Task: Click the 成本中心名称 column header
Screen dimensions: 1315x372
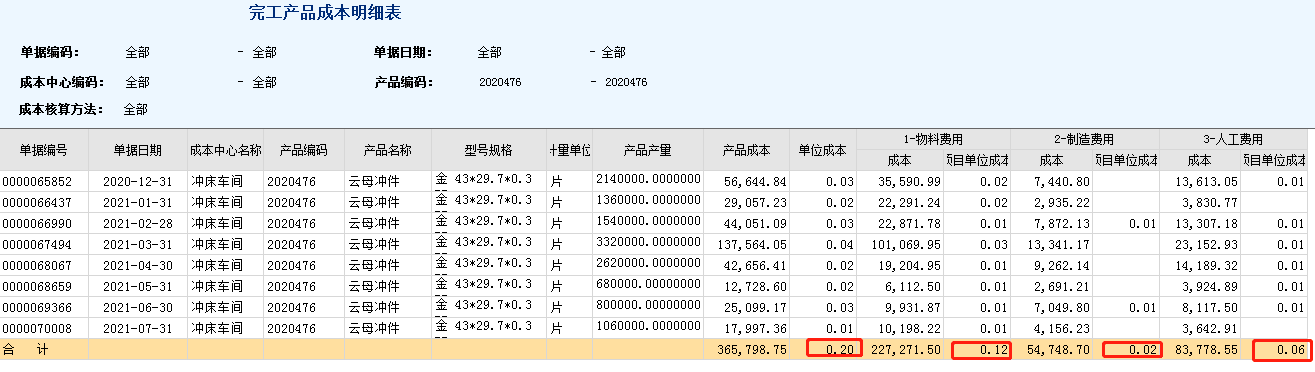Action: coord(225,150)
